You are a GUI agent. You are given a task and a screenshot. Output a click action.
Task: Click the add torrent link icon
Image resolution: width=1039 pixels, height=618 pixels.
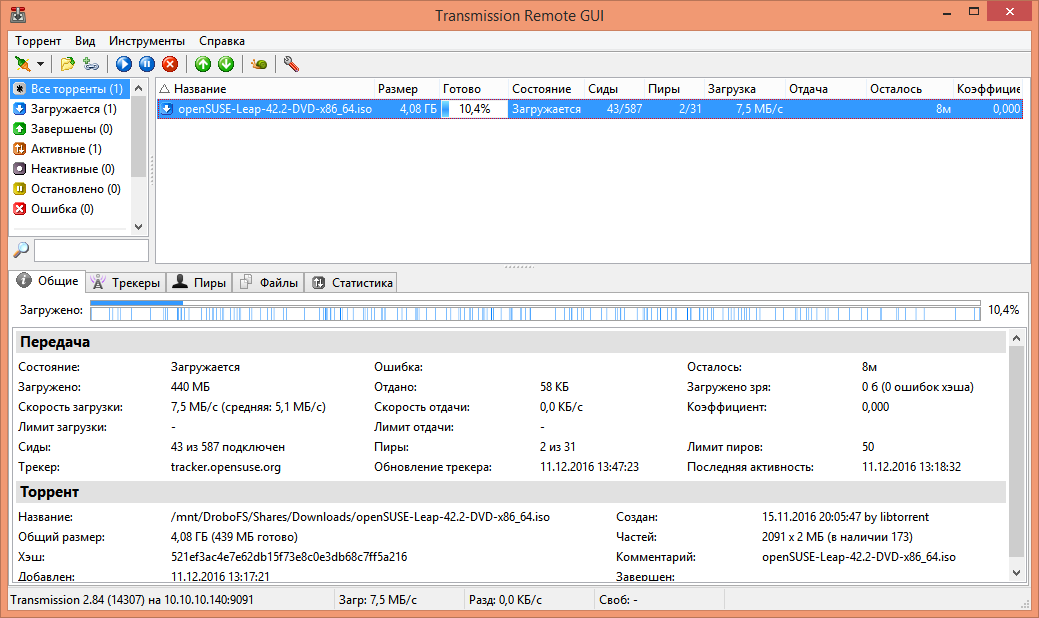(x=91, y=64)
